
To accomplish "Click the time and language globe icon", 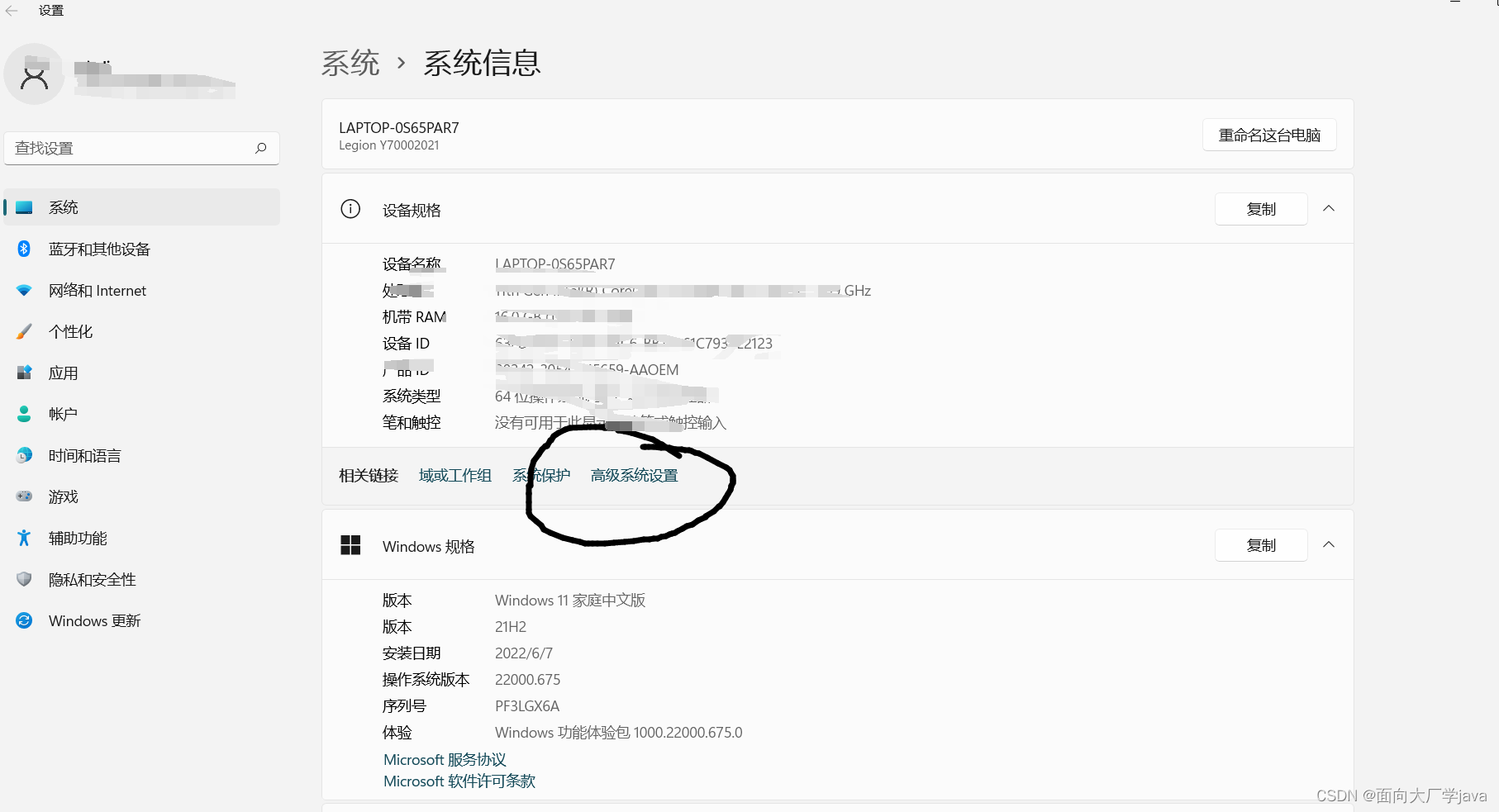I will [24, 455].
